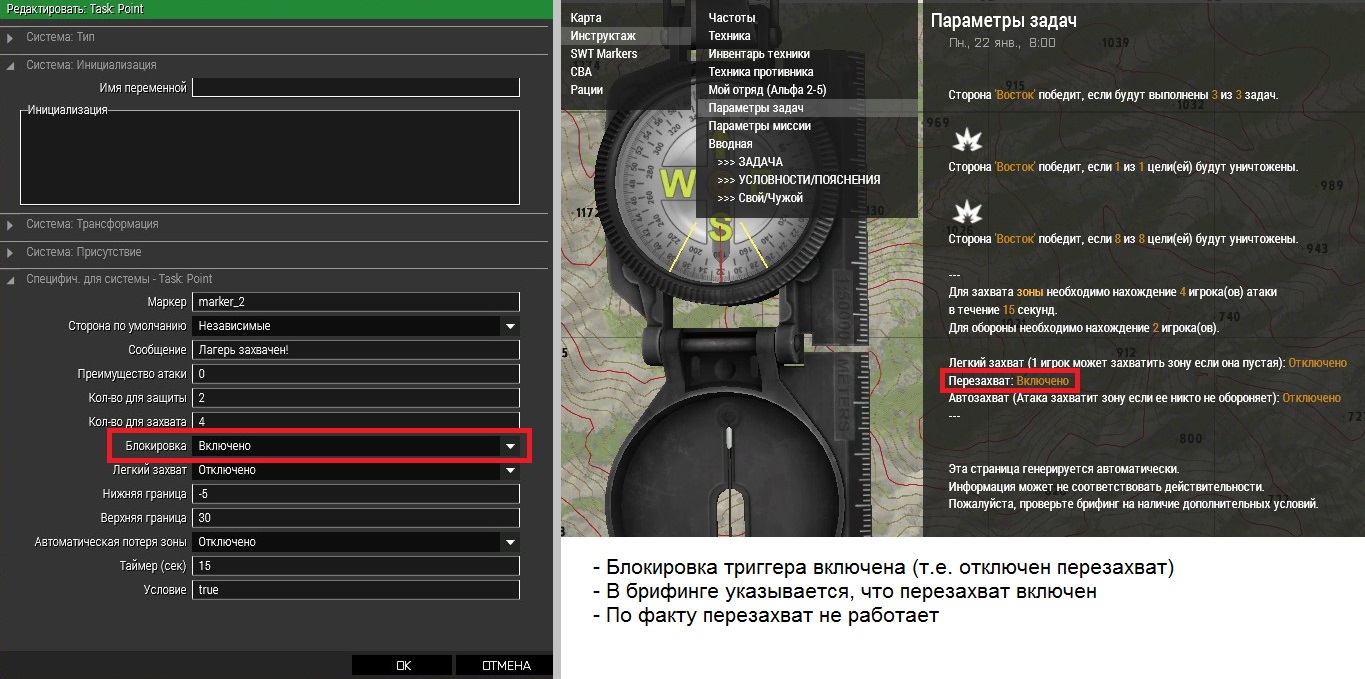Screen dimensions: 1365x679
Task: Open the Легкий захват dropdown
Action: click(x=510, y=470)
